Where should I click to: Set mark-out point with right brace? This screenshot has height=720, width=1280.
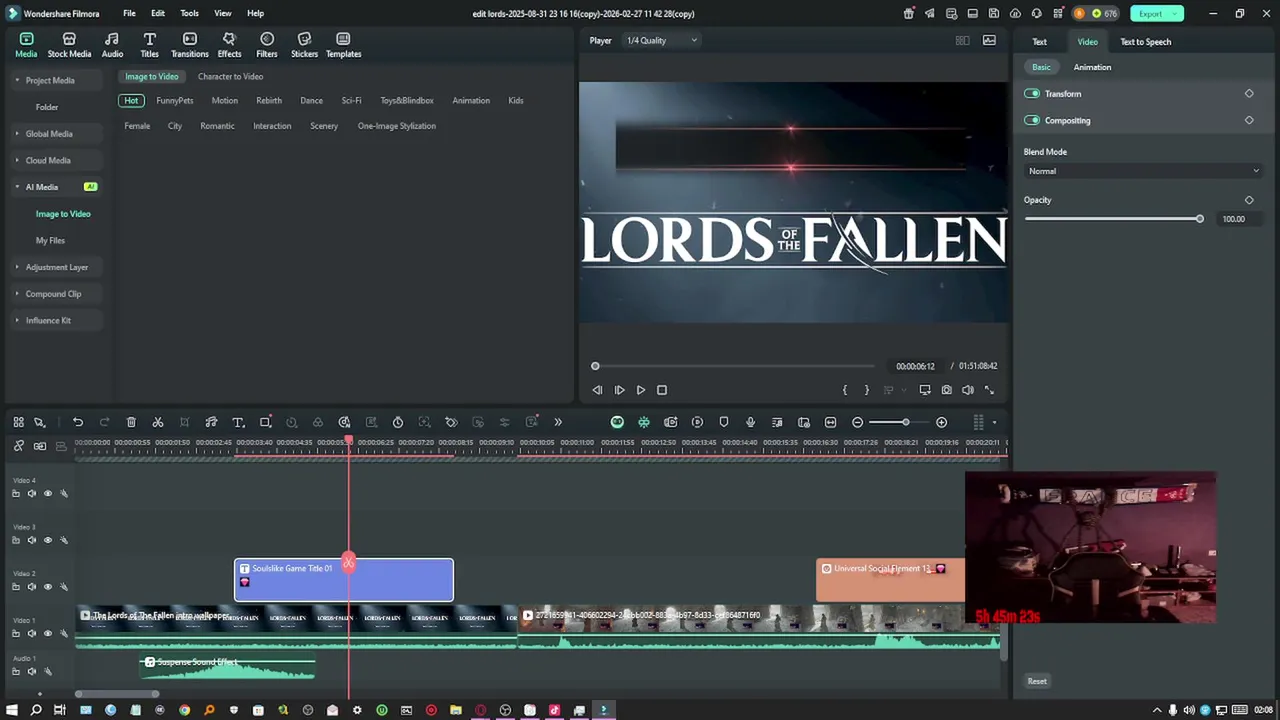[866, 390]
